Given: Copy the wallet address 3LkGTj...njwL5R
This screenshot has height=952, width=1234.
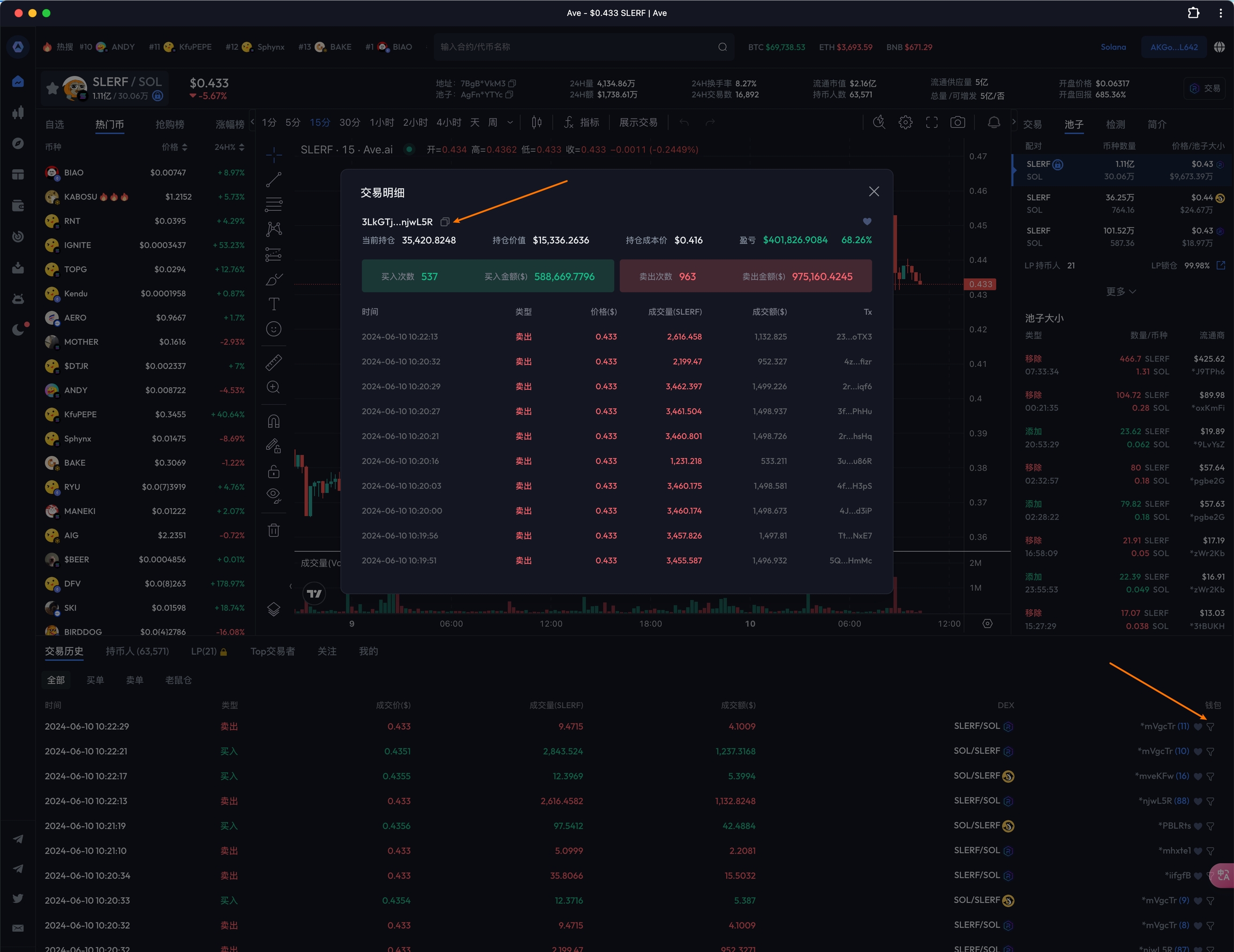Looking at the screenshot, I should pyautogui.click(x=445, y=222).
